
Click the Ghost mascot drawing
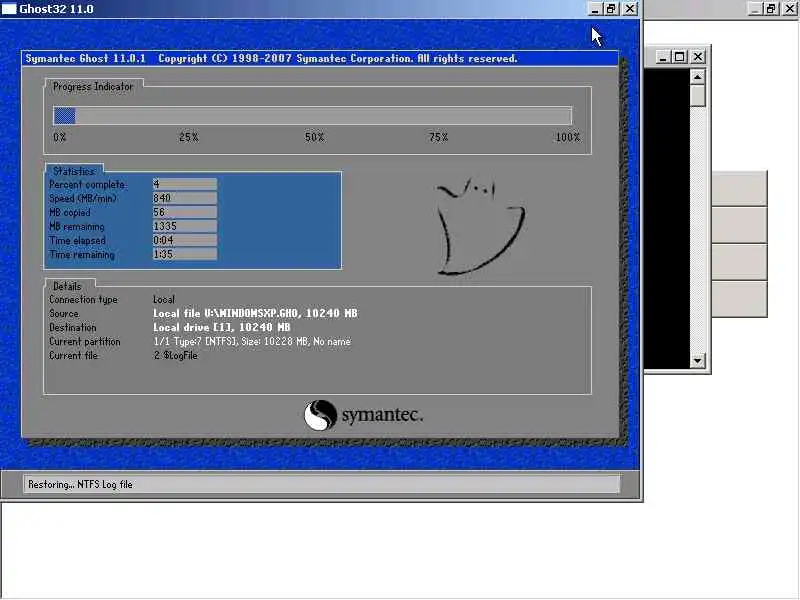pos(480,226)
